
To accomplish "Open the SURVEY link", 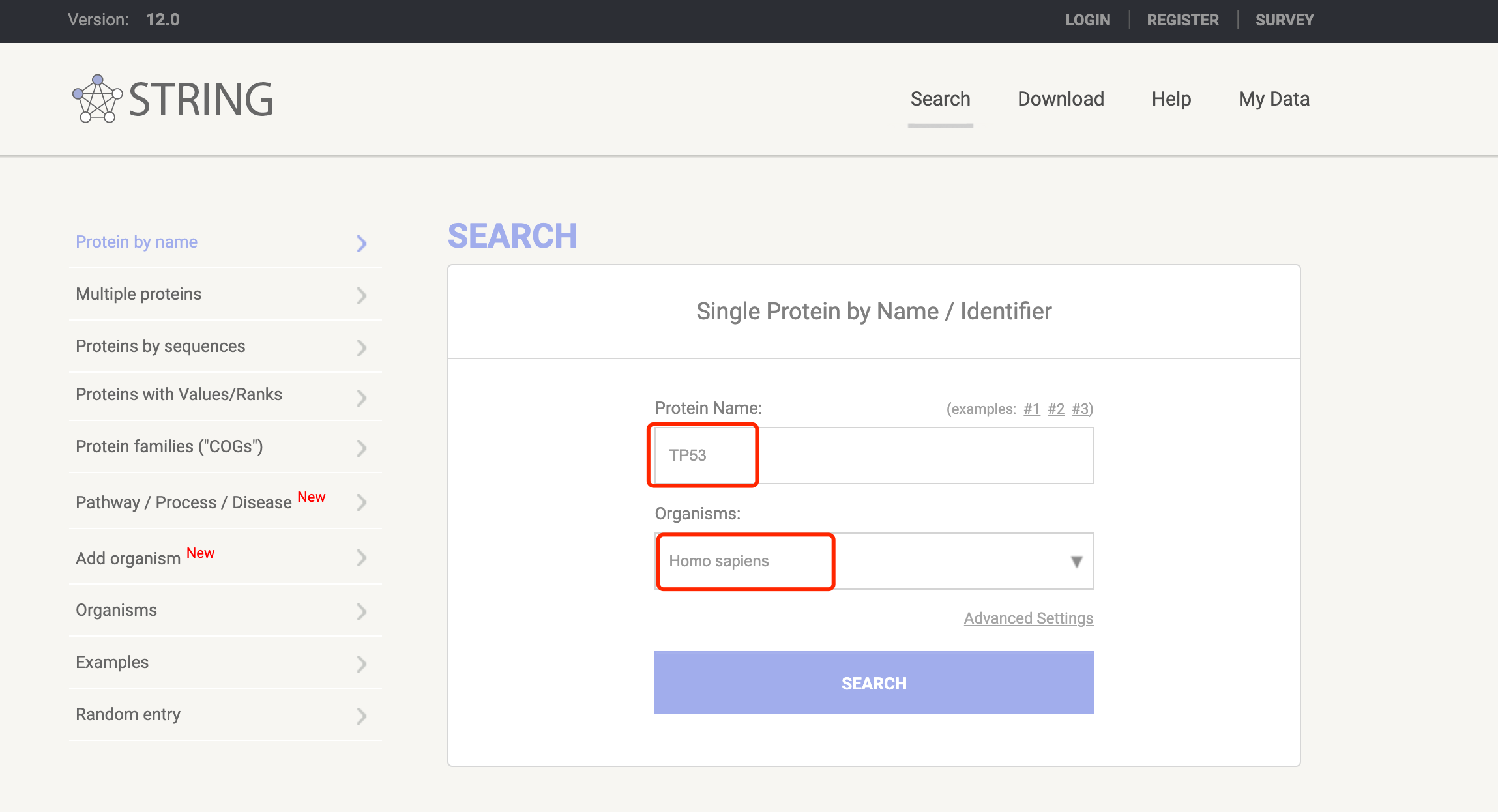I will click(x=1284, y=20).
